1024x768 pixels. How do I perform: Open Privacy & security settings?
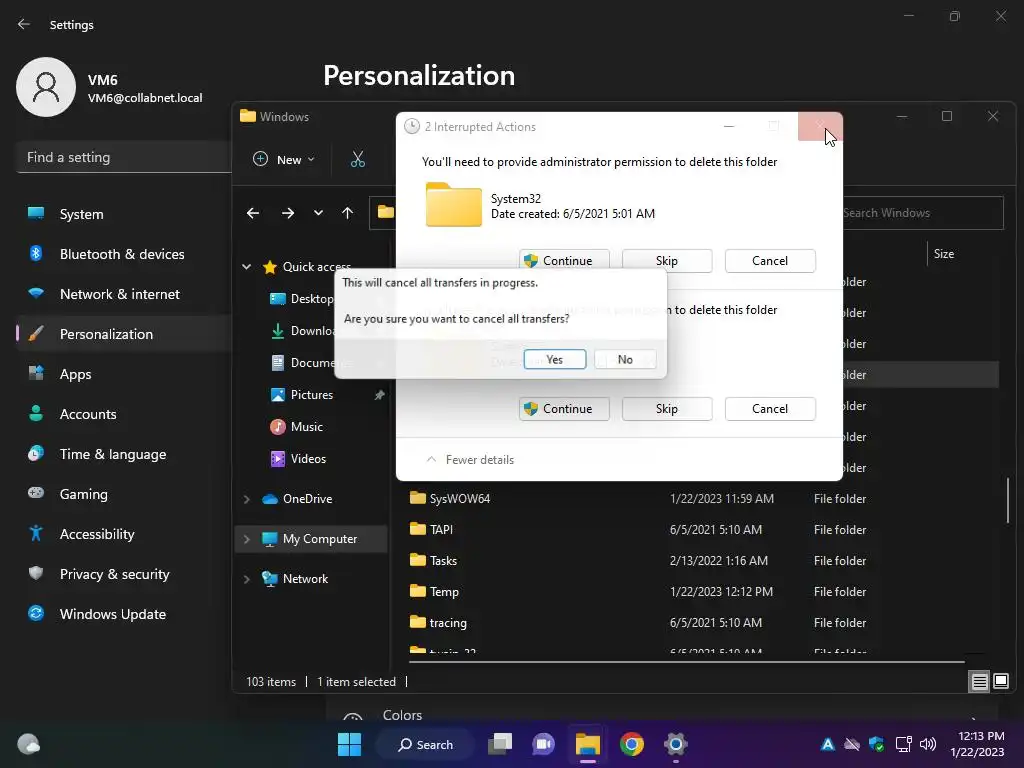tap(124, 574)
